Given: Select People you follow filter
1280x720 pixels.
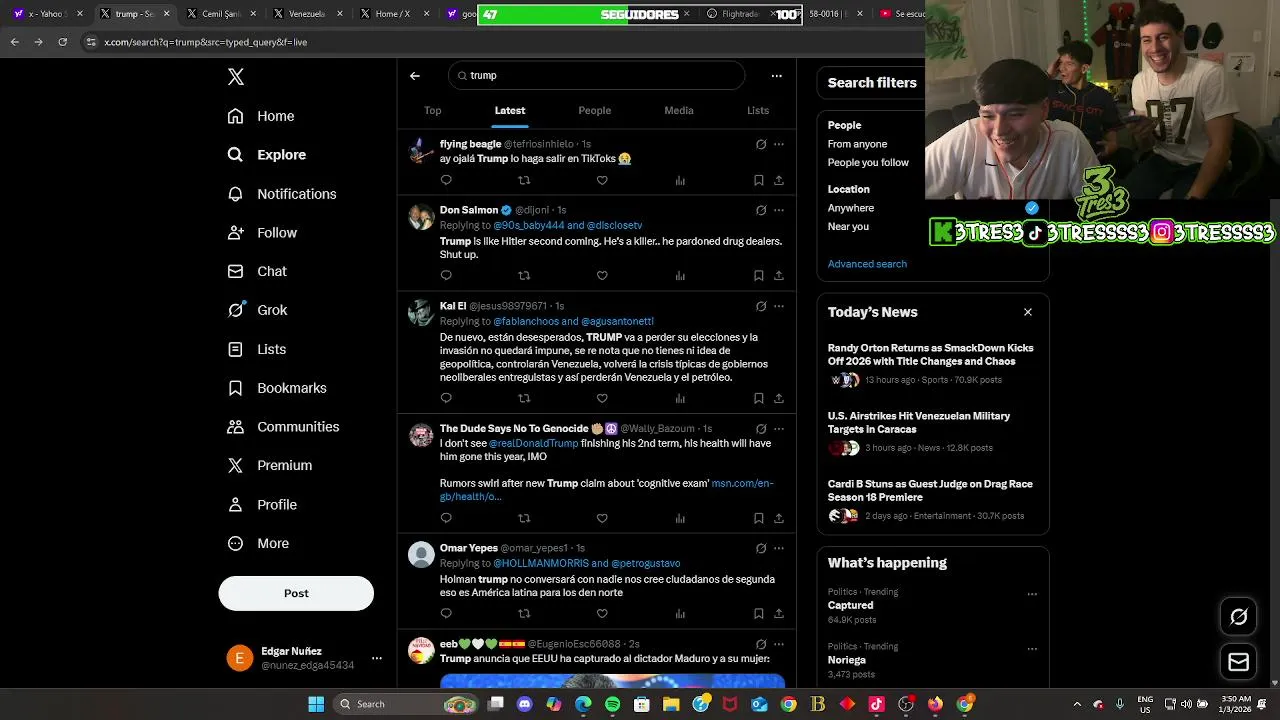Looking at the screenshot, I should (868, 163).
